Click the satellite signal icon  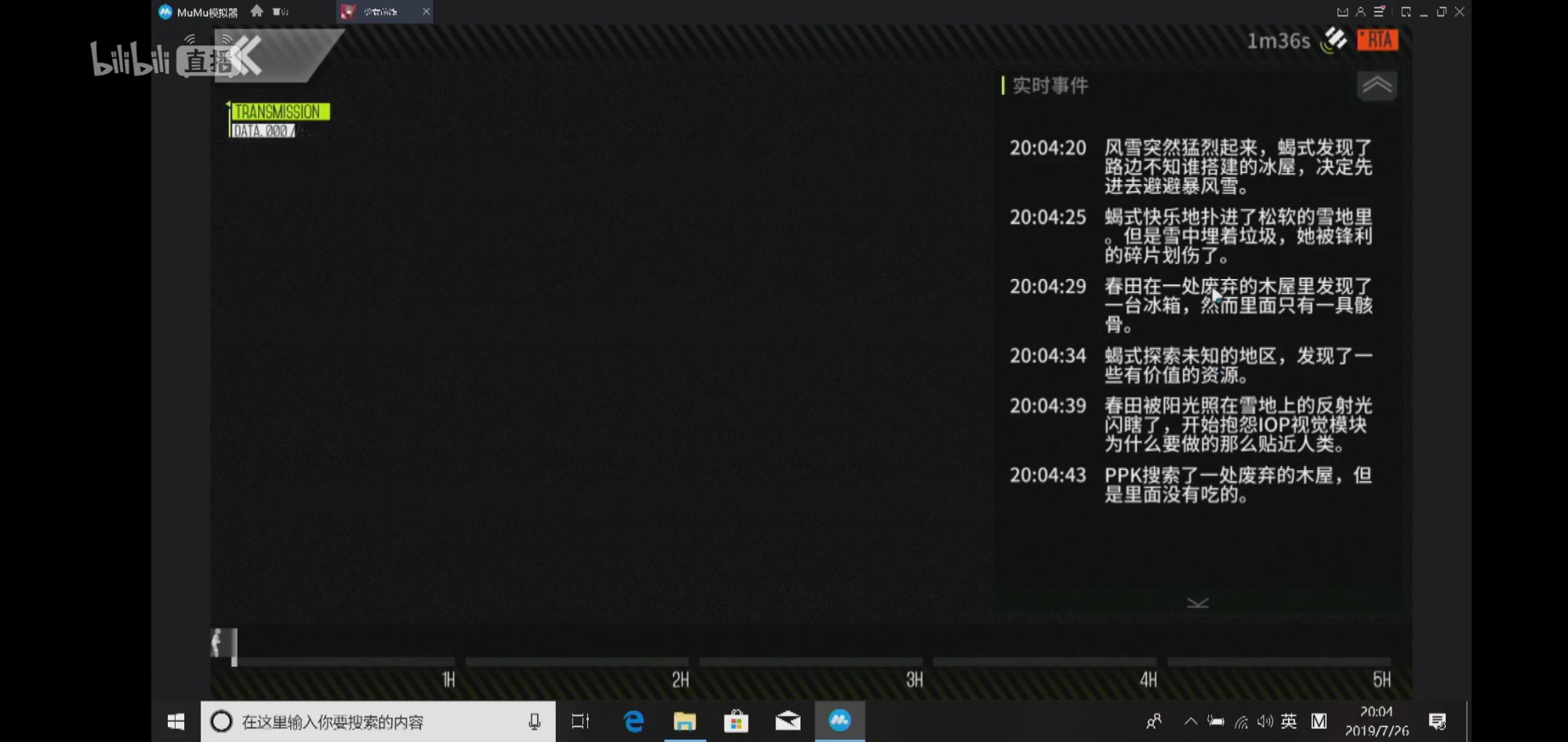[x=1334, y=40]
